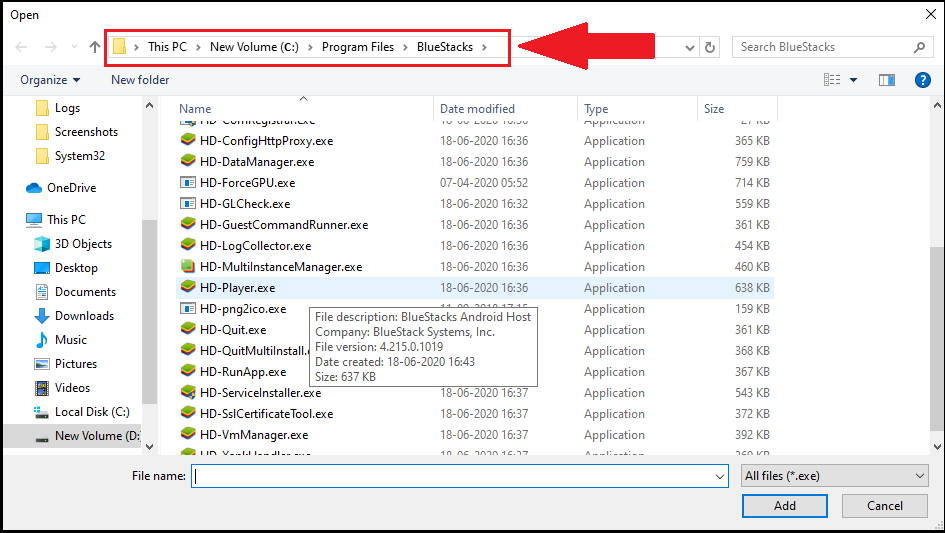
Task: Select the HD-LogCollector.exe file icon
Action: pos(188,245)
